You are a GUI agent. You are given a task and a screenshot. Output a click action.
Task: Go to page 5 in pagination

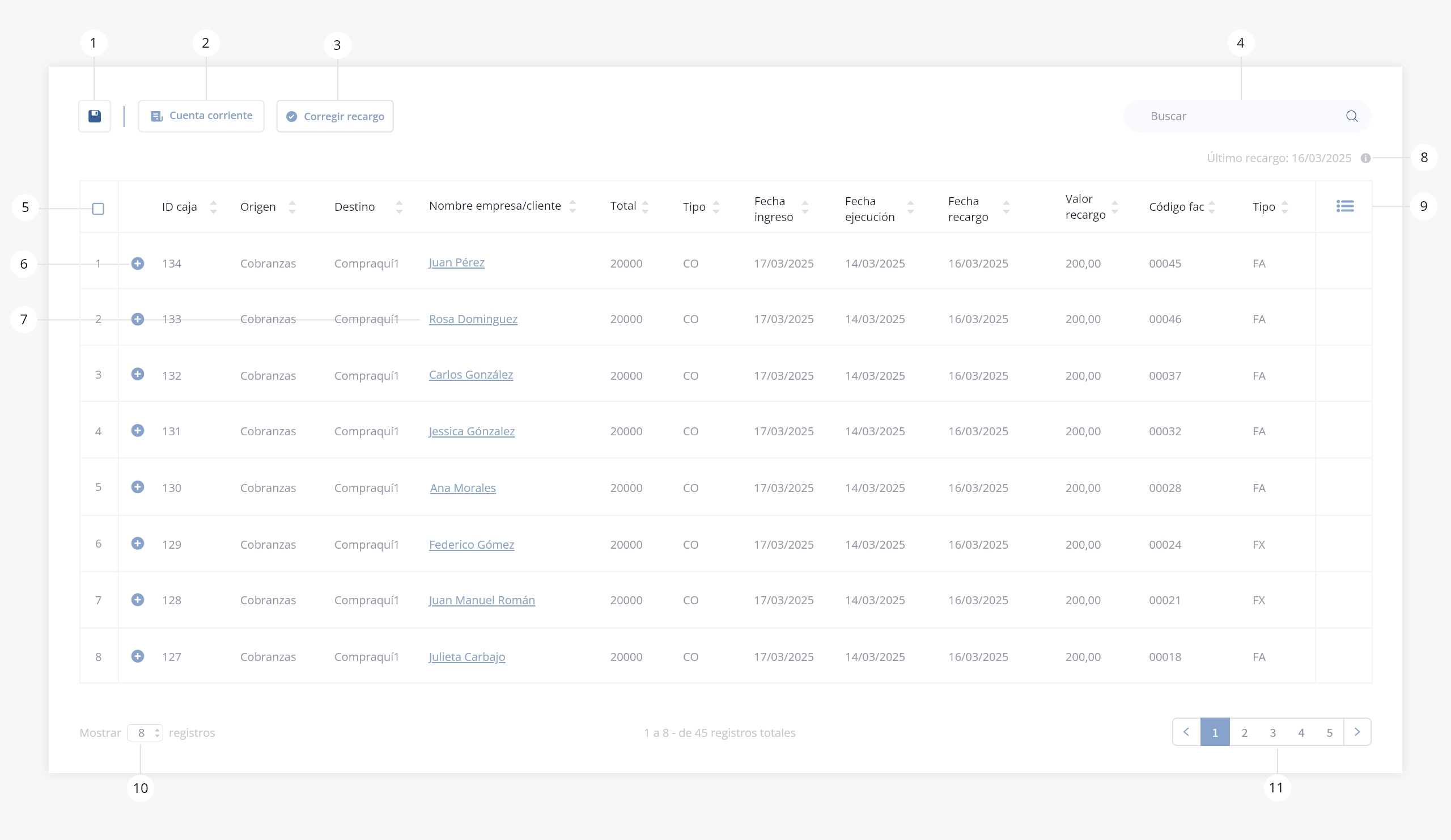click(x=1329, y=732)
